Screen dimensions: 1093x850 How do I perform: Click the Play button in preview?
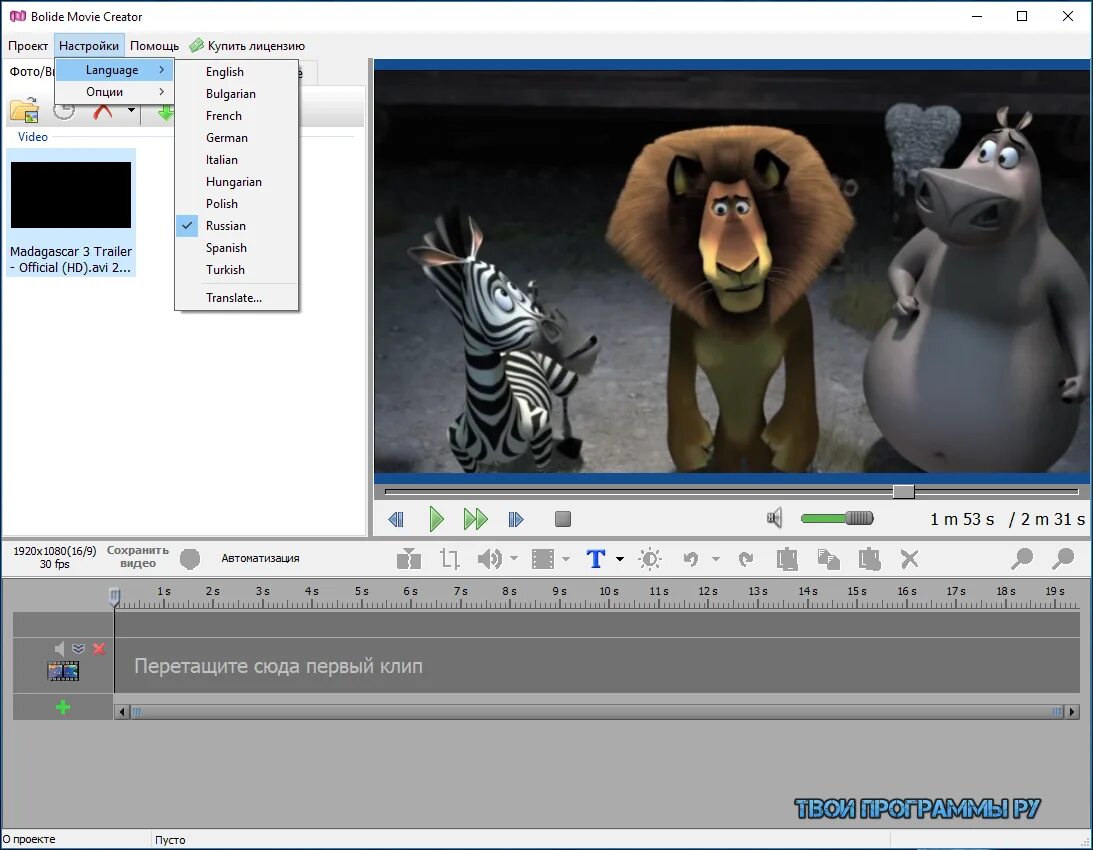point(436,519)
